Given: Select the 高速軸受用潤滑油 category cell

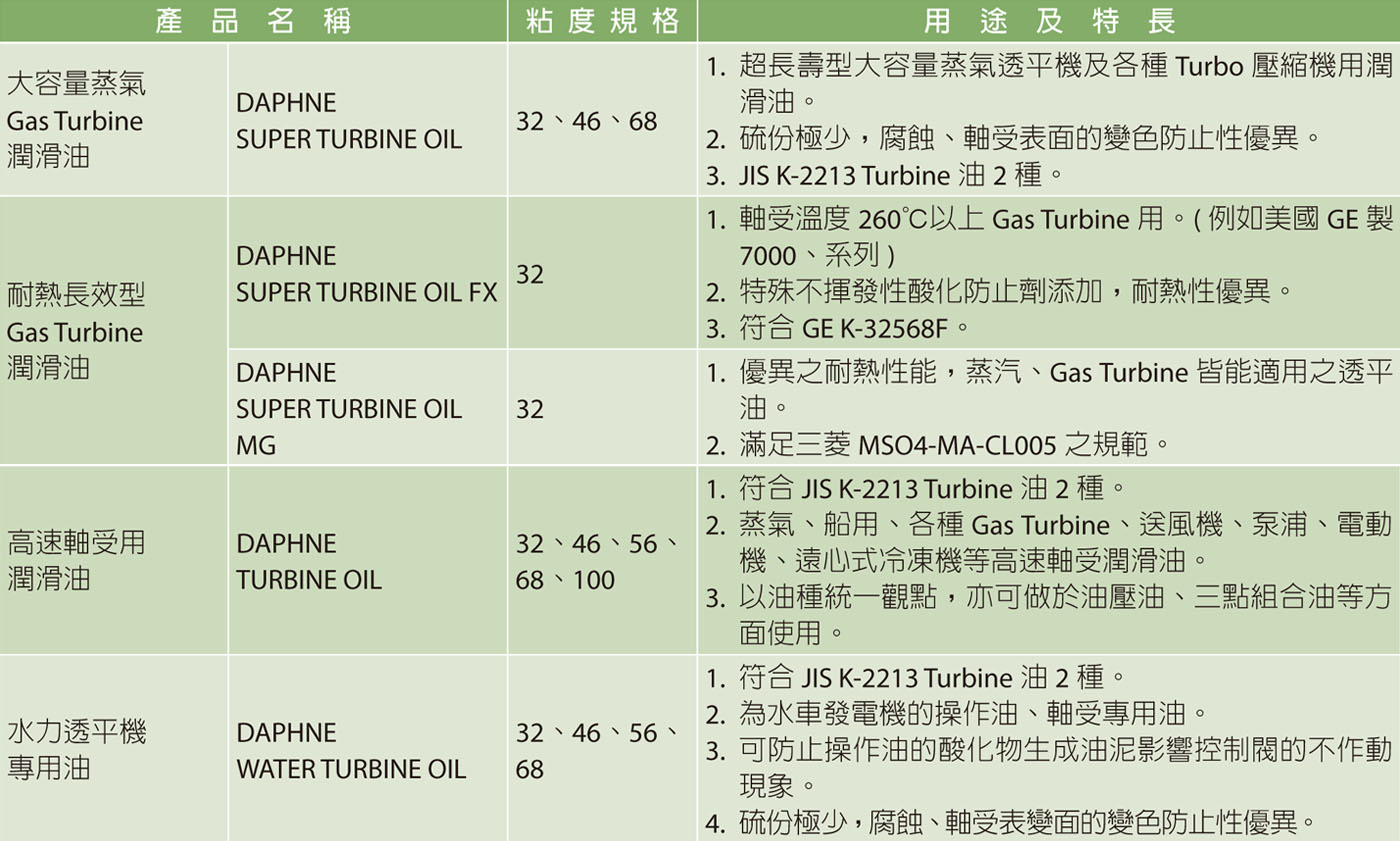Looking at the screenshot, I should pos(76,561).
